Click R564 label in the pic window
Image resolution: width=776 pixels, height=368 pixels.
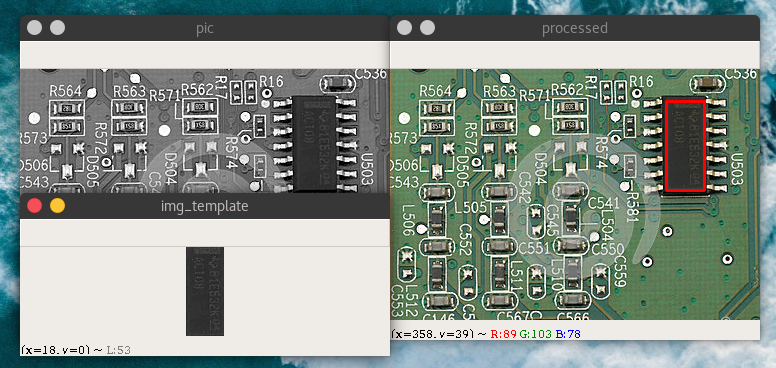pos(66,92)
